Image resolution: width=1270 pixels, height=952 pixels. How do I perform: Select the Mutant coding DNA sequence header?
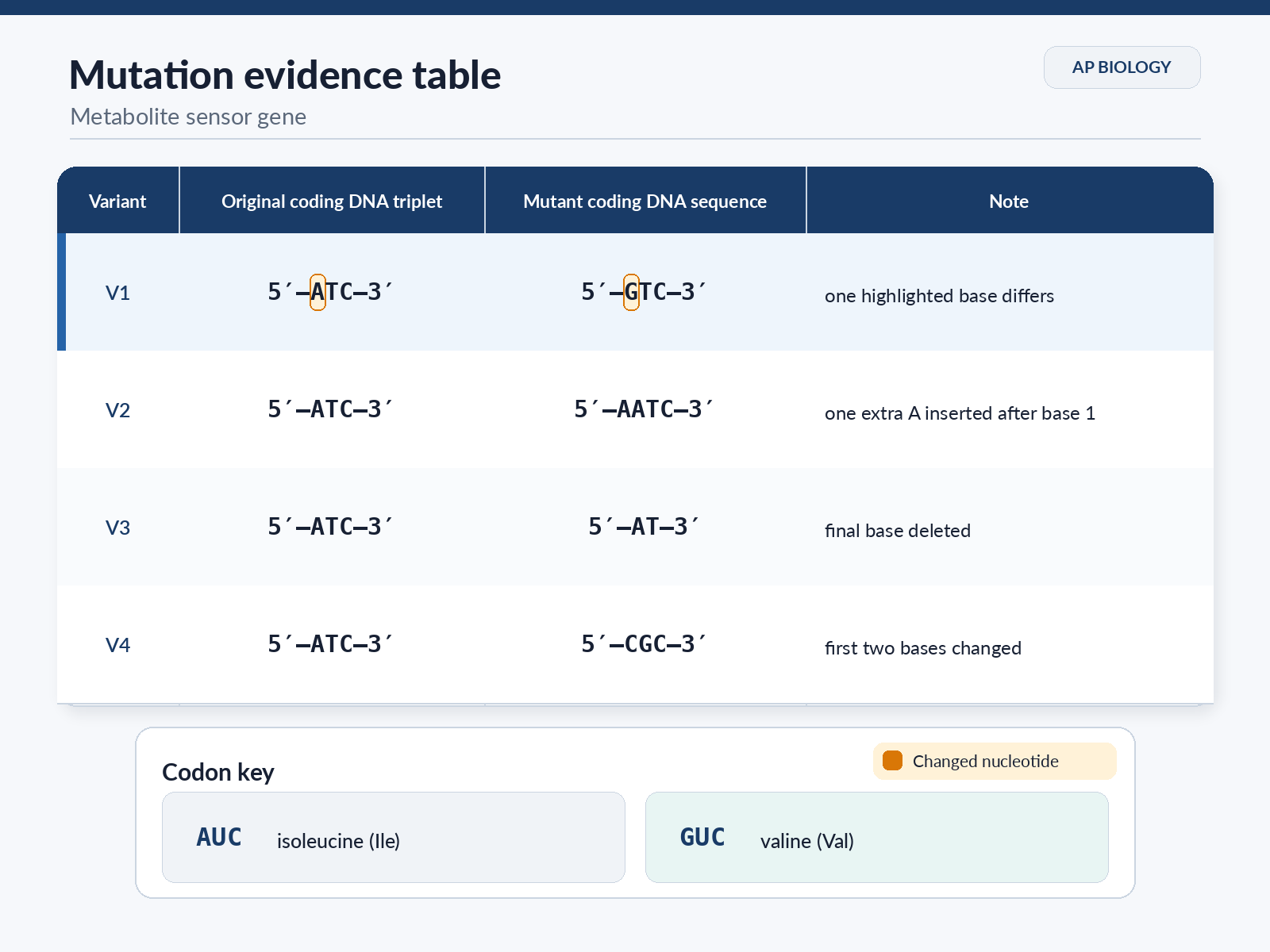point(645,202)
